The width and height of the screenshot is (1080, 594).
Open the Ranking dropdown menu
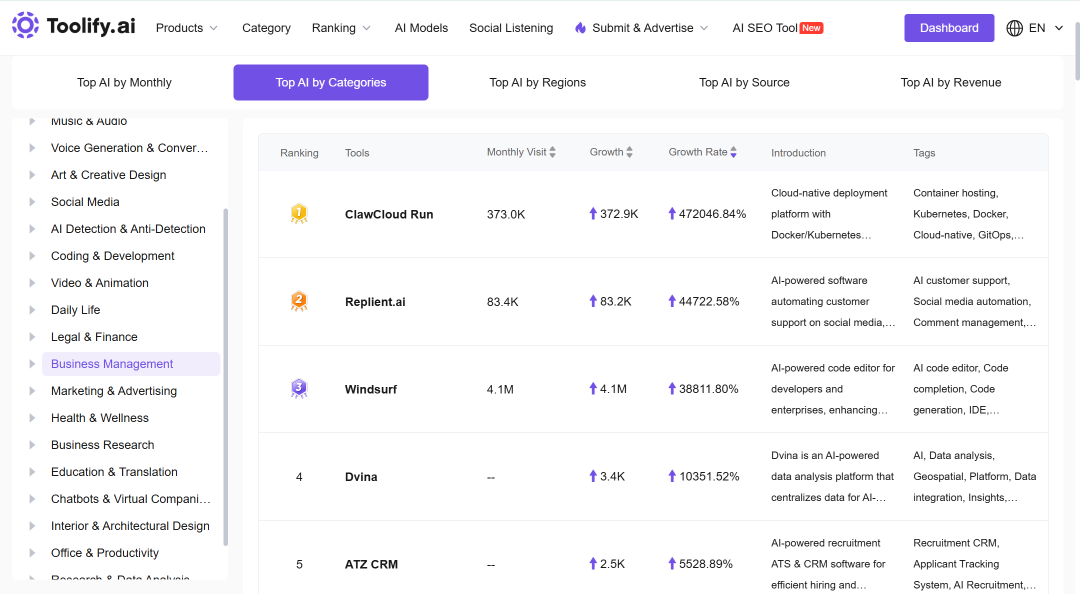tap(341, 28)
